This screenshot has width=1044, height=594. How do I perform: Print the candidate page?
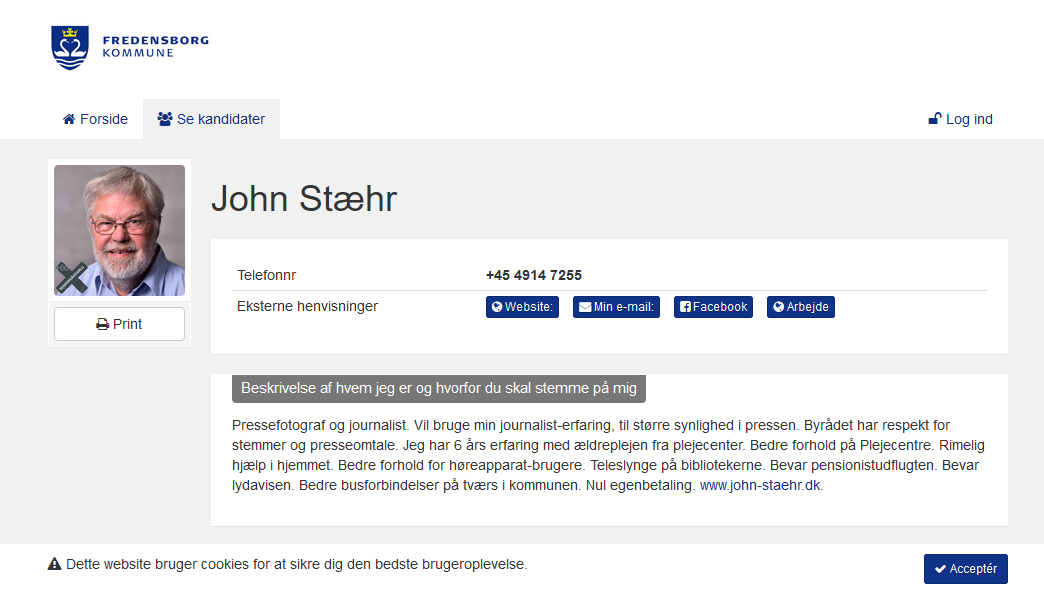pyautogui.click(x=119, y=324)
